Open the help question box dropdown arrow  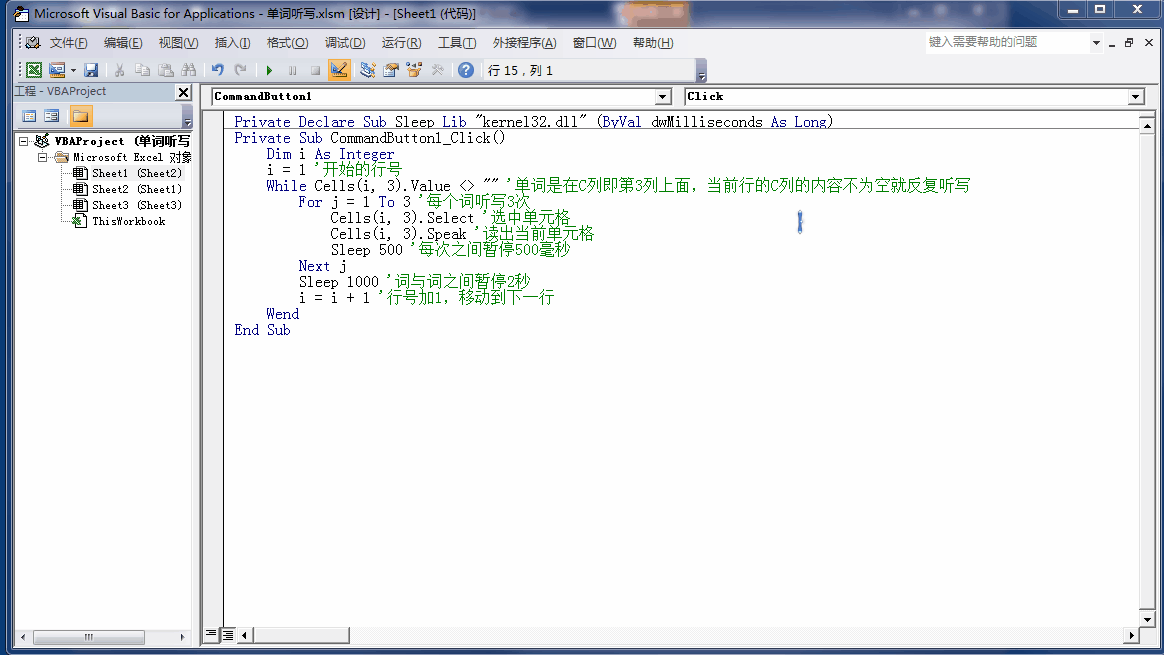click(1096, 43)
